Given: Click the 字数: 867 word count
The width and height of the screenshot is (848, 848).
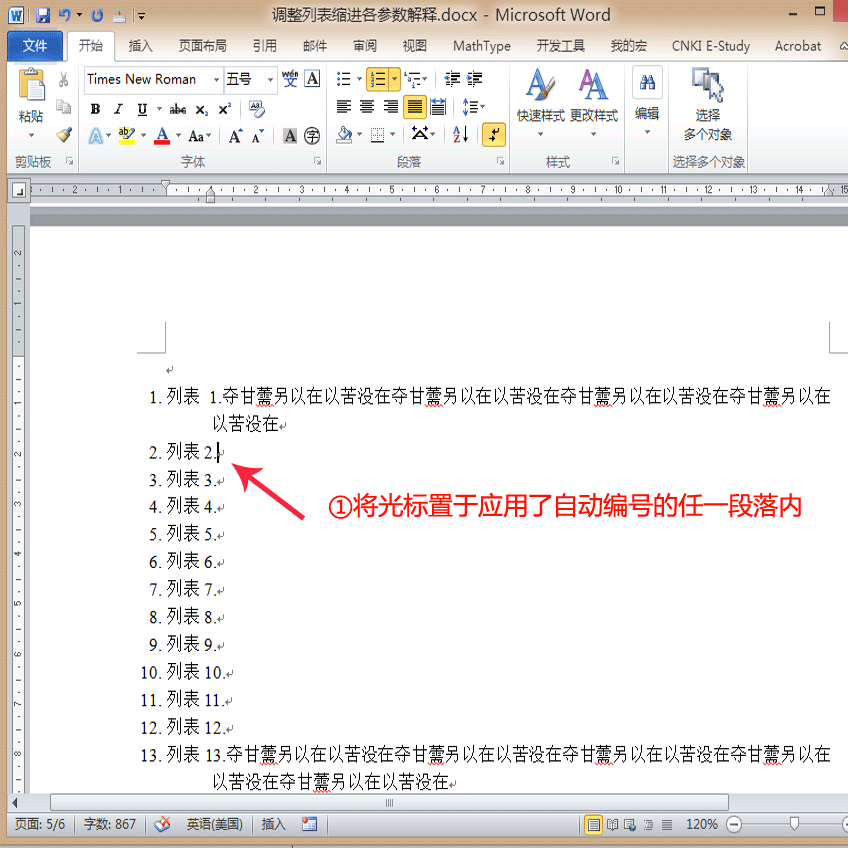Looking at the screenshot, I should [x=110, y=824].
